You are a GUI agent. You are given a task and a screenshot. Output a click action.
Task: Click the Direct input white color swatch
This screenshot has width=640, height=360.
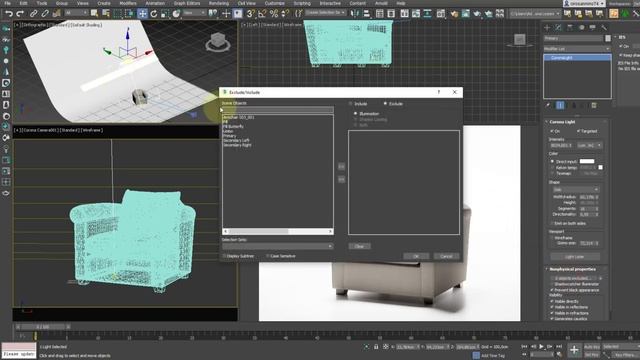tap(587, 162)
